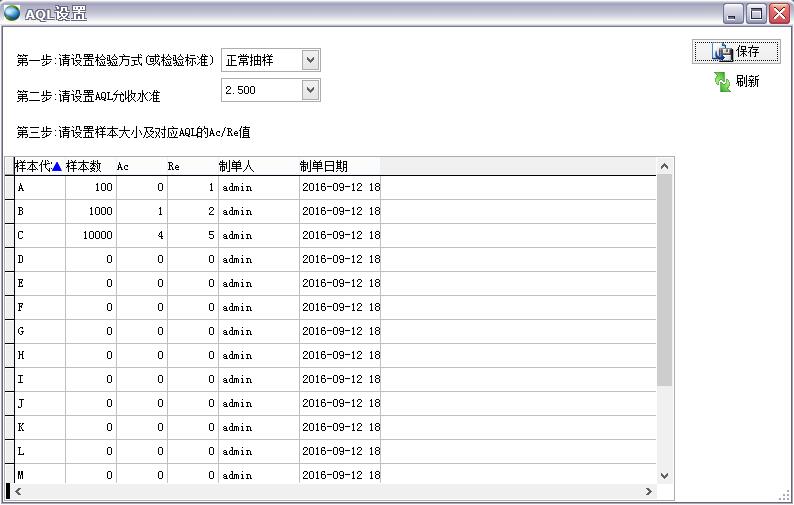Click the refresh (刷新) green arrows icon

pos(723,82)
